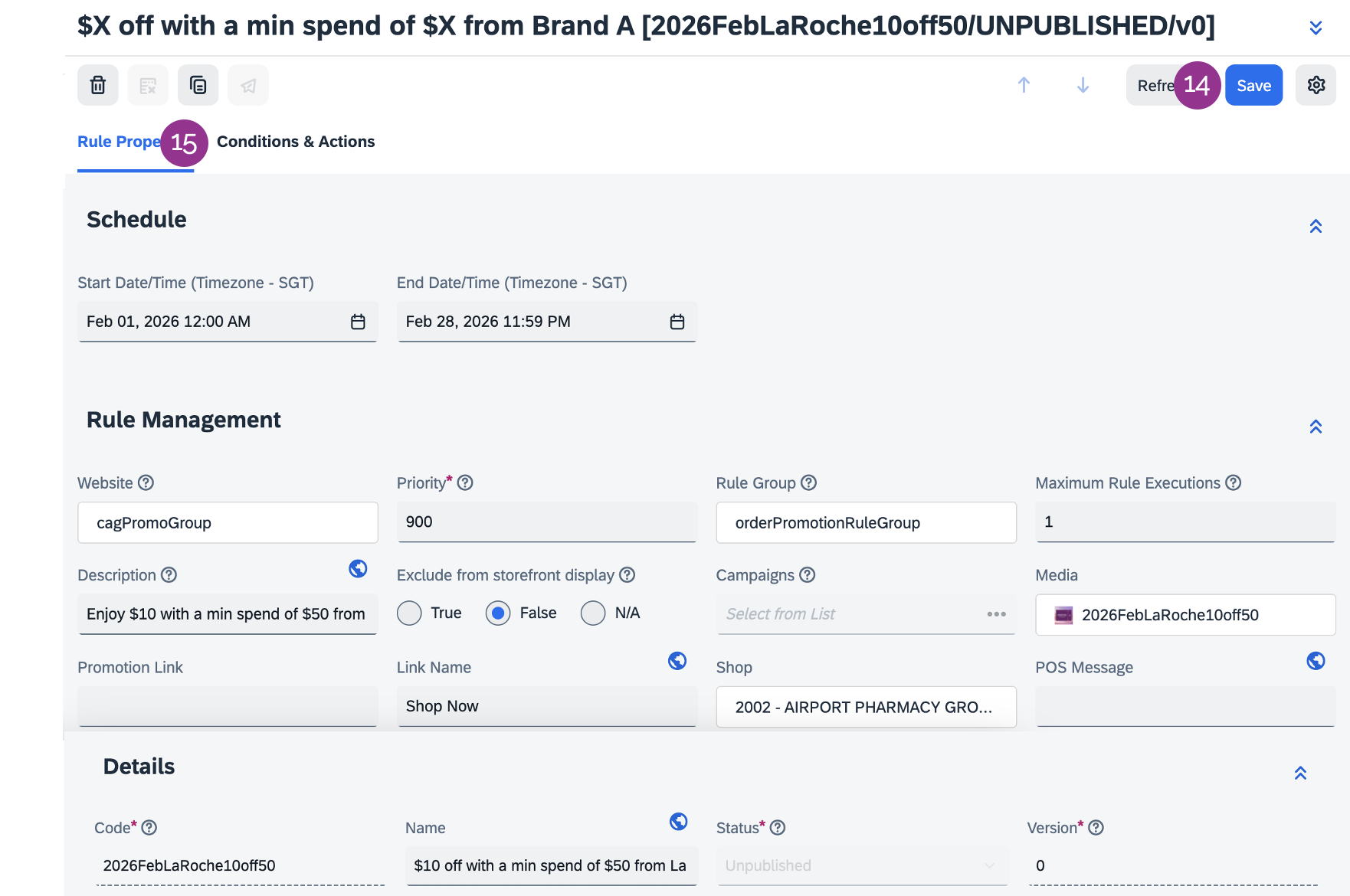The width and height of the screenshot is (1350, 896).
Task: Click the Save button
Action: click(1253, 86)
